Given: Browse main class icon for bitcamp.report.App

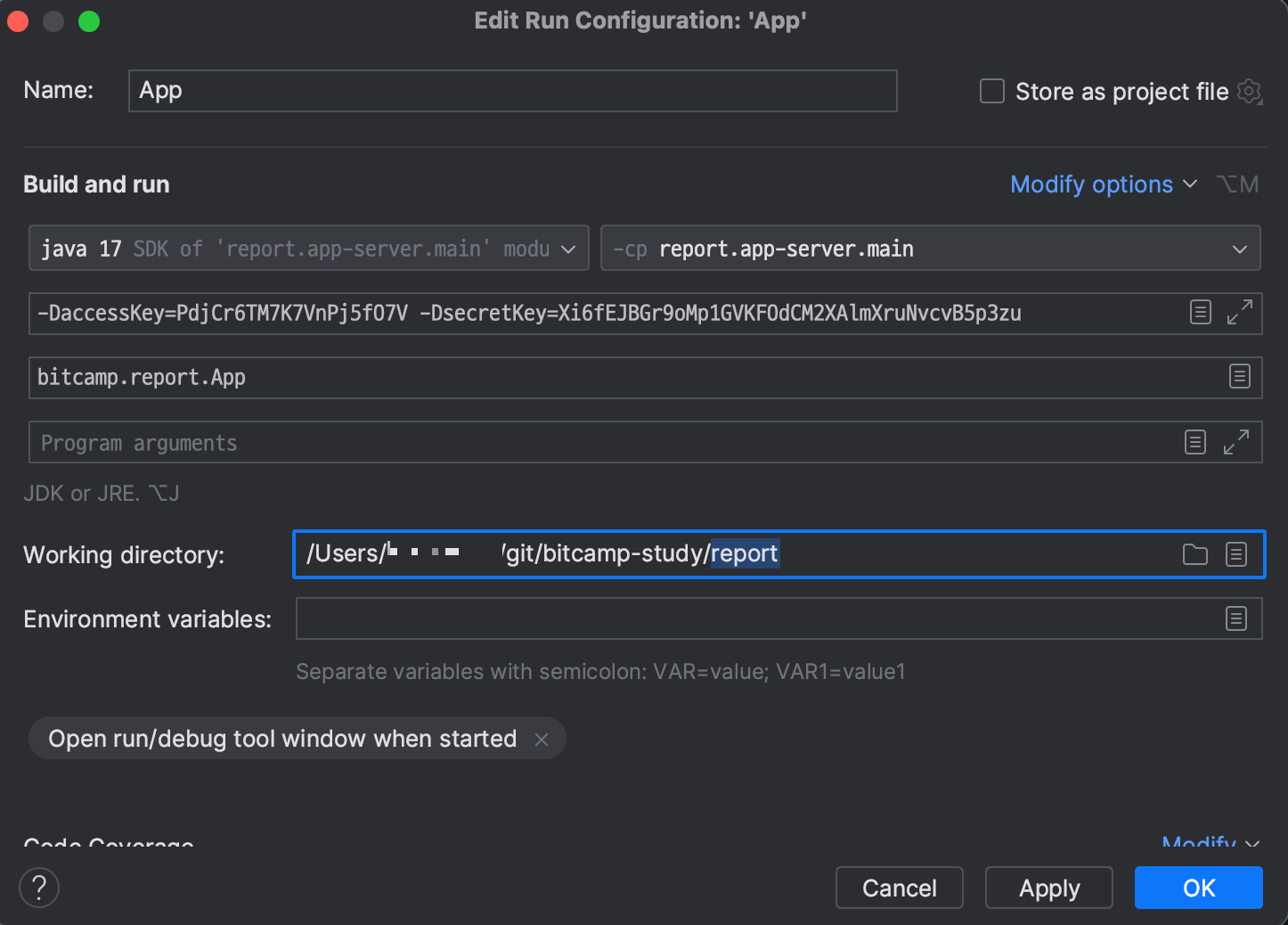Looking at the screenshot, I should [x=1239, y=376].
